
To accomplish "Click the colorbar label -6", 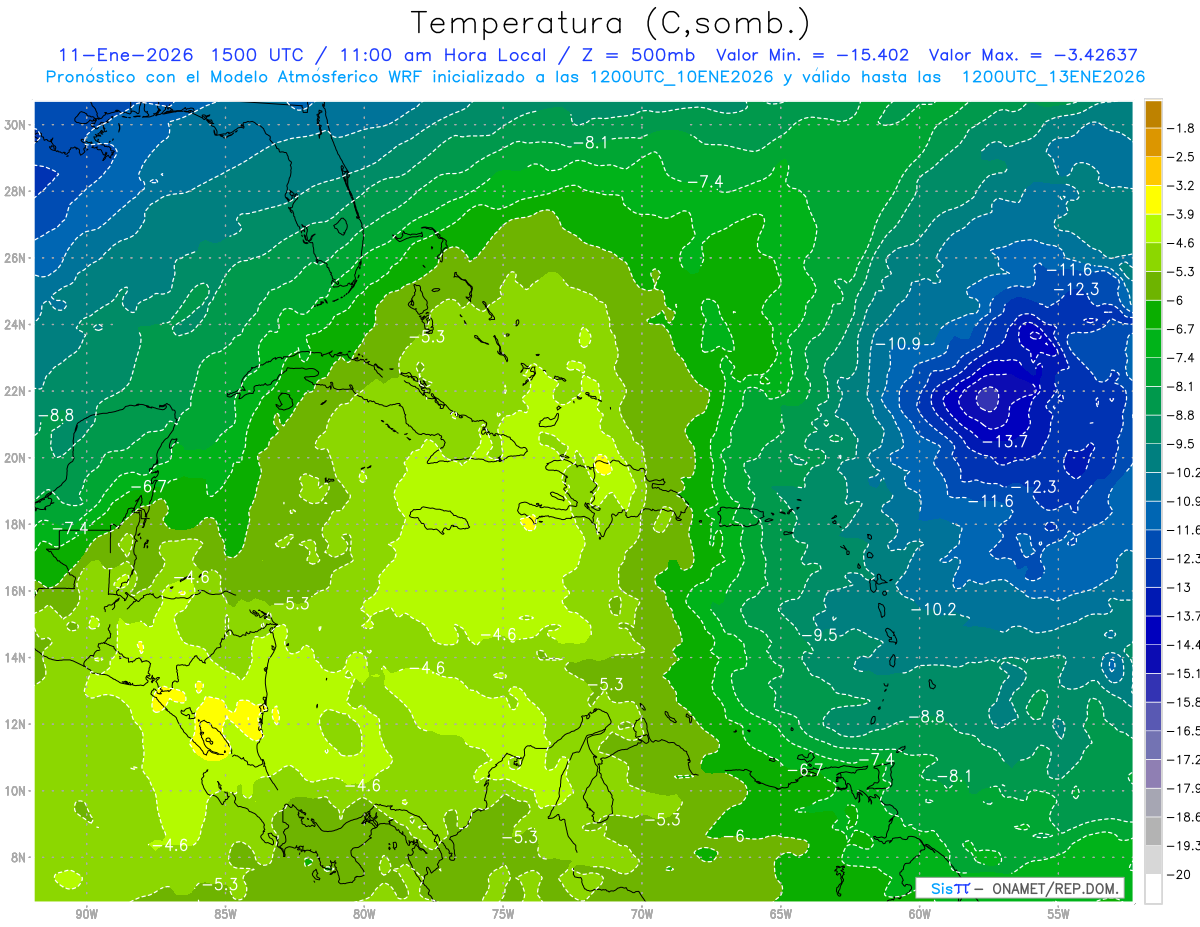I will click(1175, 300).
